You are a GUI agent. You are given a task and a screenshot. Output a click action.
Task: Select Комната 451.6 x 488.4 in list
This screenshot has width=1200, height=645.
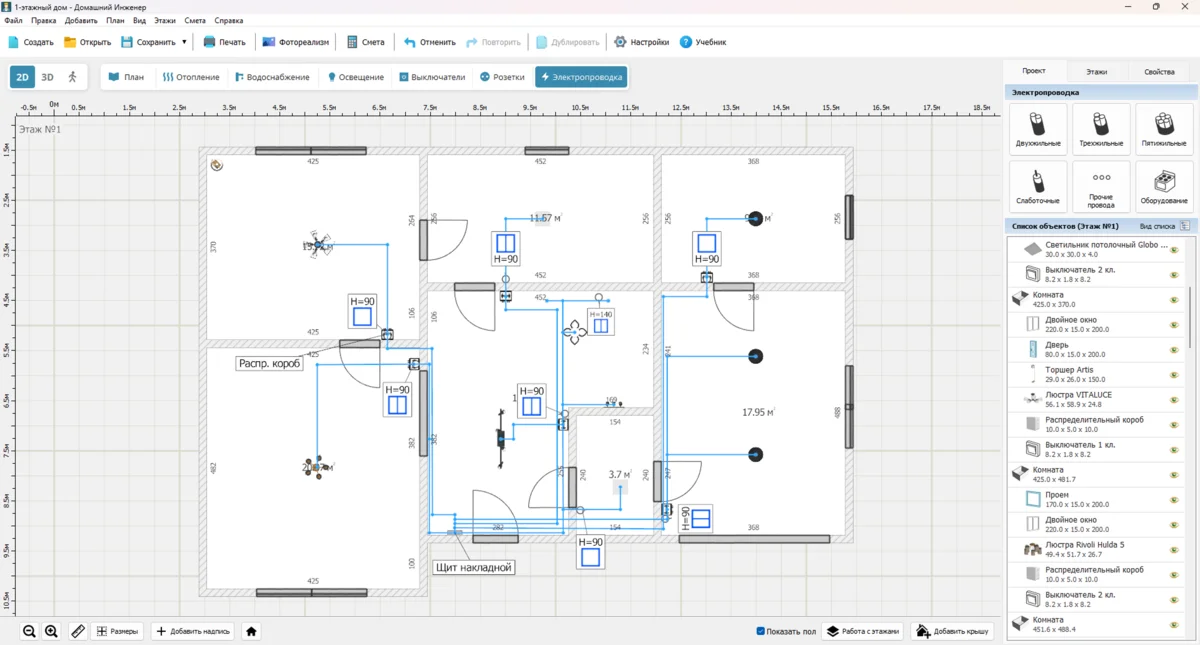tap(1097, 624)
